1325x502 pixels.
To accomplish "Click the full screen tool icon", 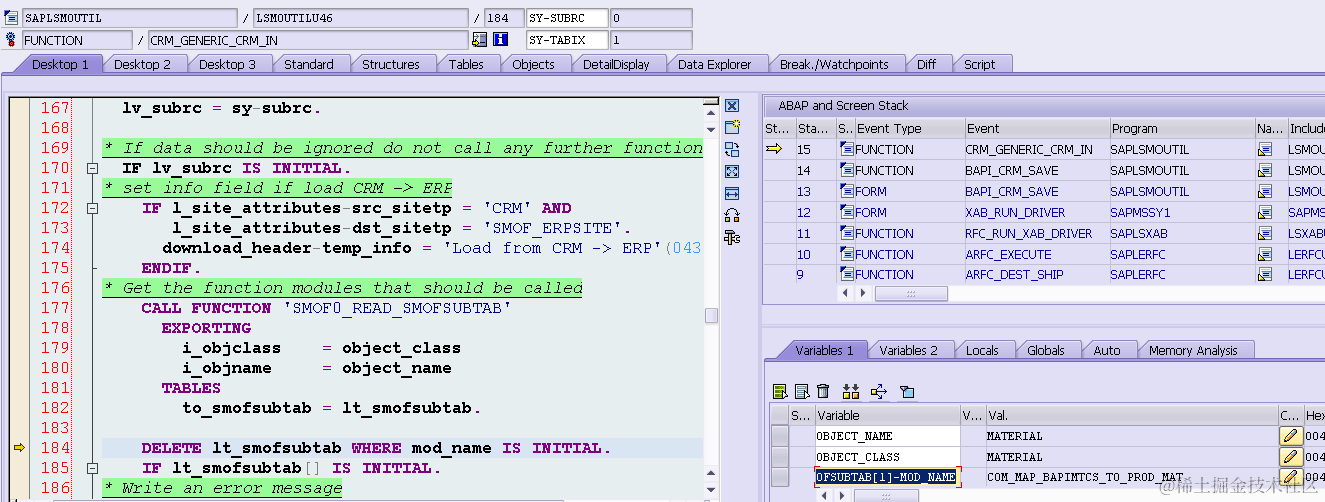I will click(x=732, y=171).
